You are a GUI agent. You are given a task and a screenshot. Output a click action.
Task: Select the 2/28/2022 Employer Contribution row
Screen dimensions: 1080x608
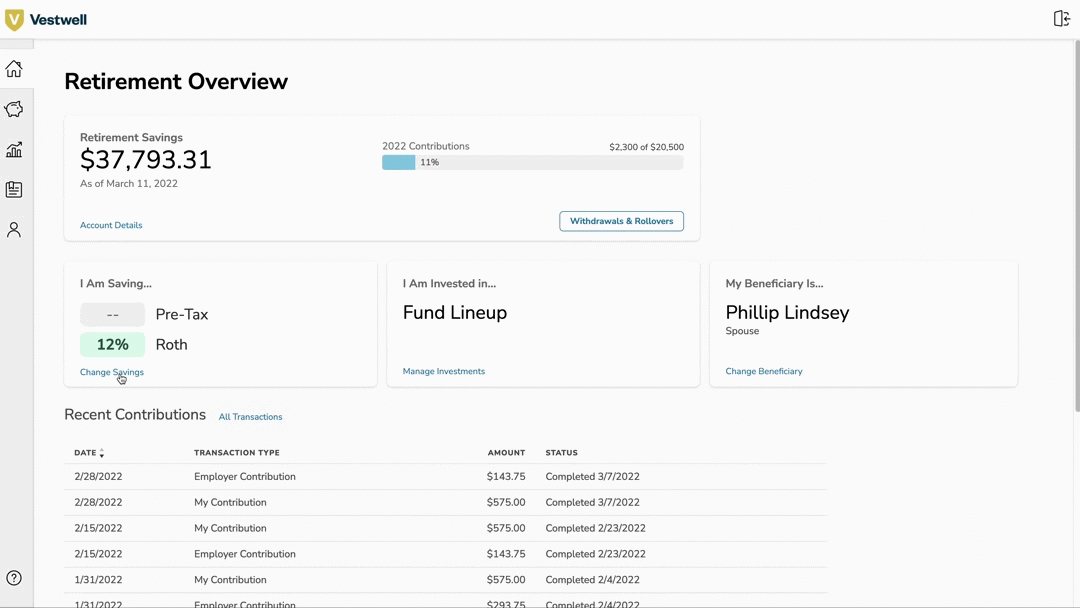point(445,477)
